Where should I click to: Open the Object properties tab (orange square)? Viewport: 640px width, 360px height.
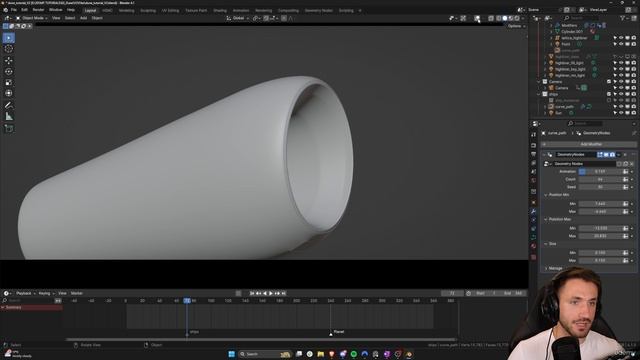coord(533,202)
